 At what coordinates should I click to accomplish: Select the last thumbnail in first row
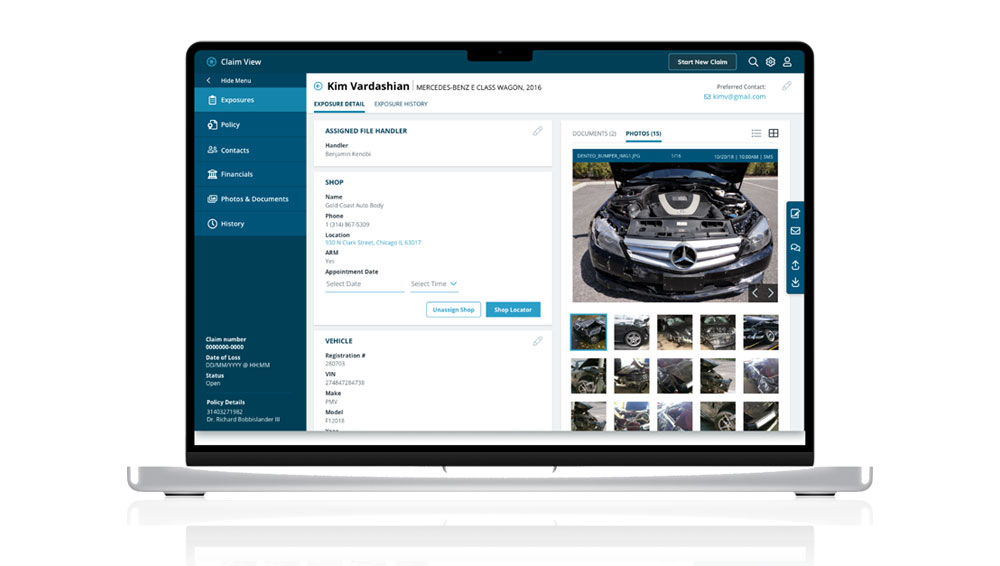point(761,332)
